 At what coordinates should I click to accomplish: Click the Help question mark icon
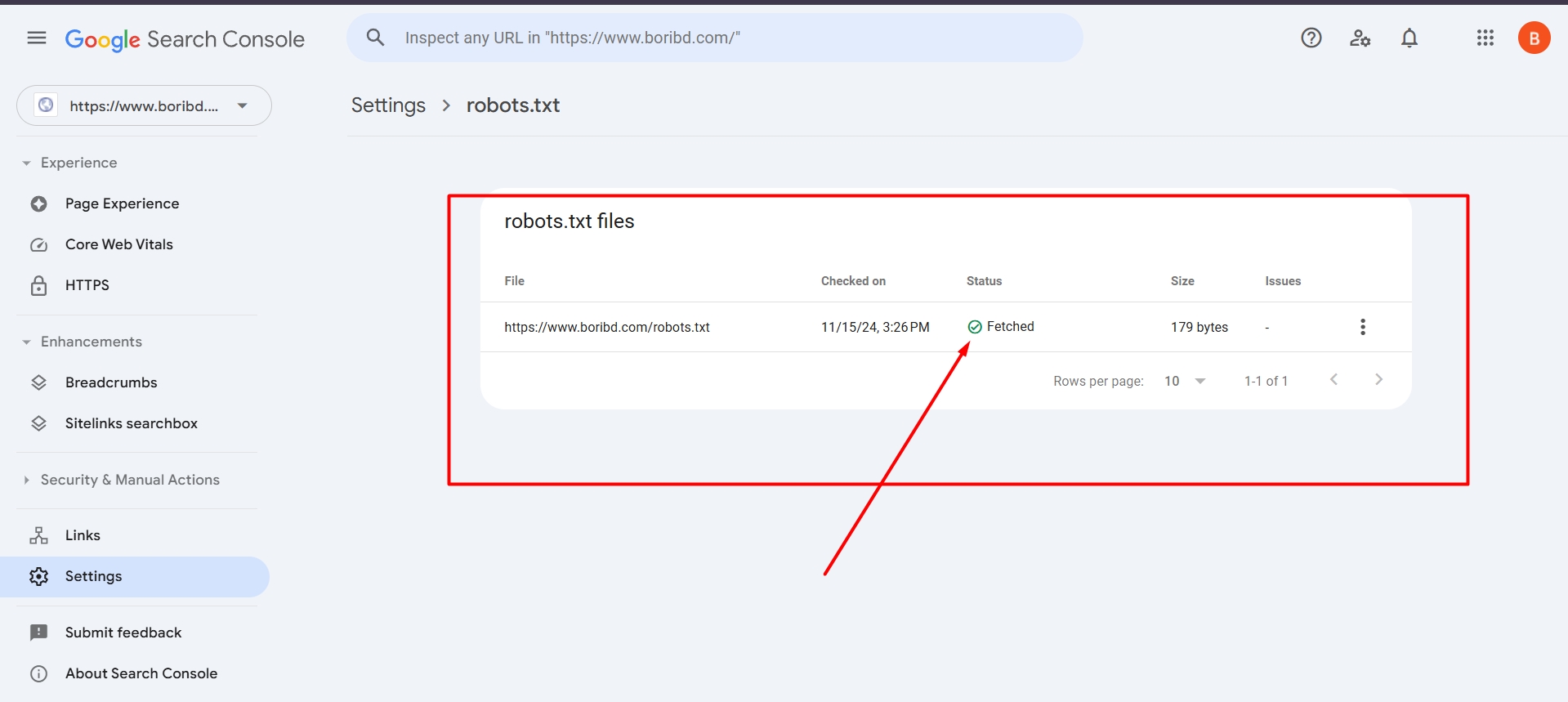click(x=1311, y=38)
